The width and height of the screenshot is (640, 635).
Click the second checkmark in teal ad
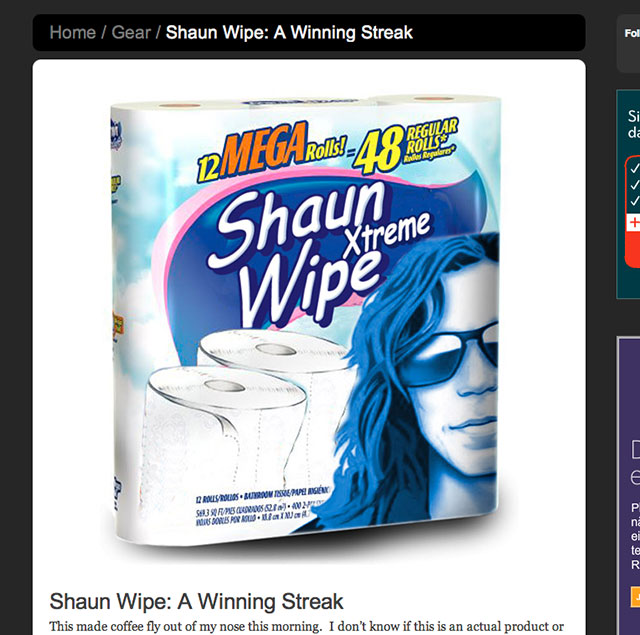coord(635,184)
